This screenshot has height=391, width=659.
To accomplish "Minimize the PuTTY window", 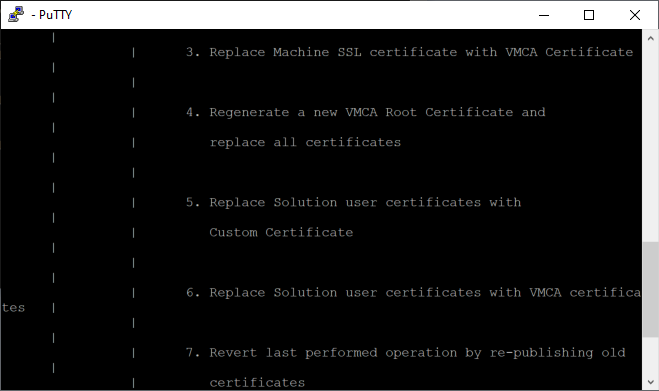I will point(544,15).
